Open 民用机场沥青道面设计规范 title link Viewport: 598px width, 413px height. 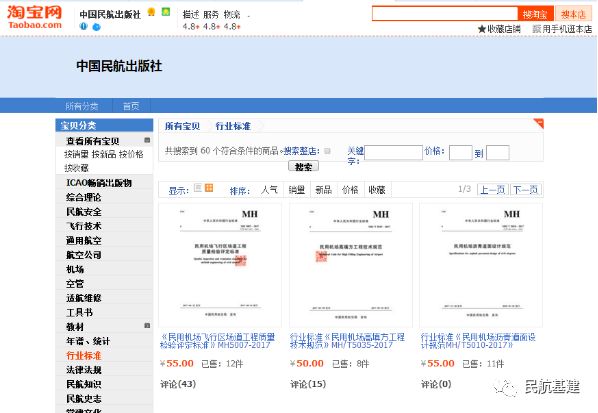tap(478, 341)
